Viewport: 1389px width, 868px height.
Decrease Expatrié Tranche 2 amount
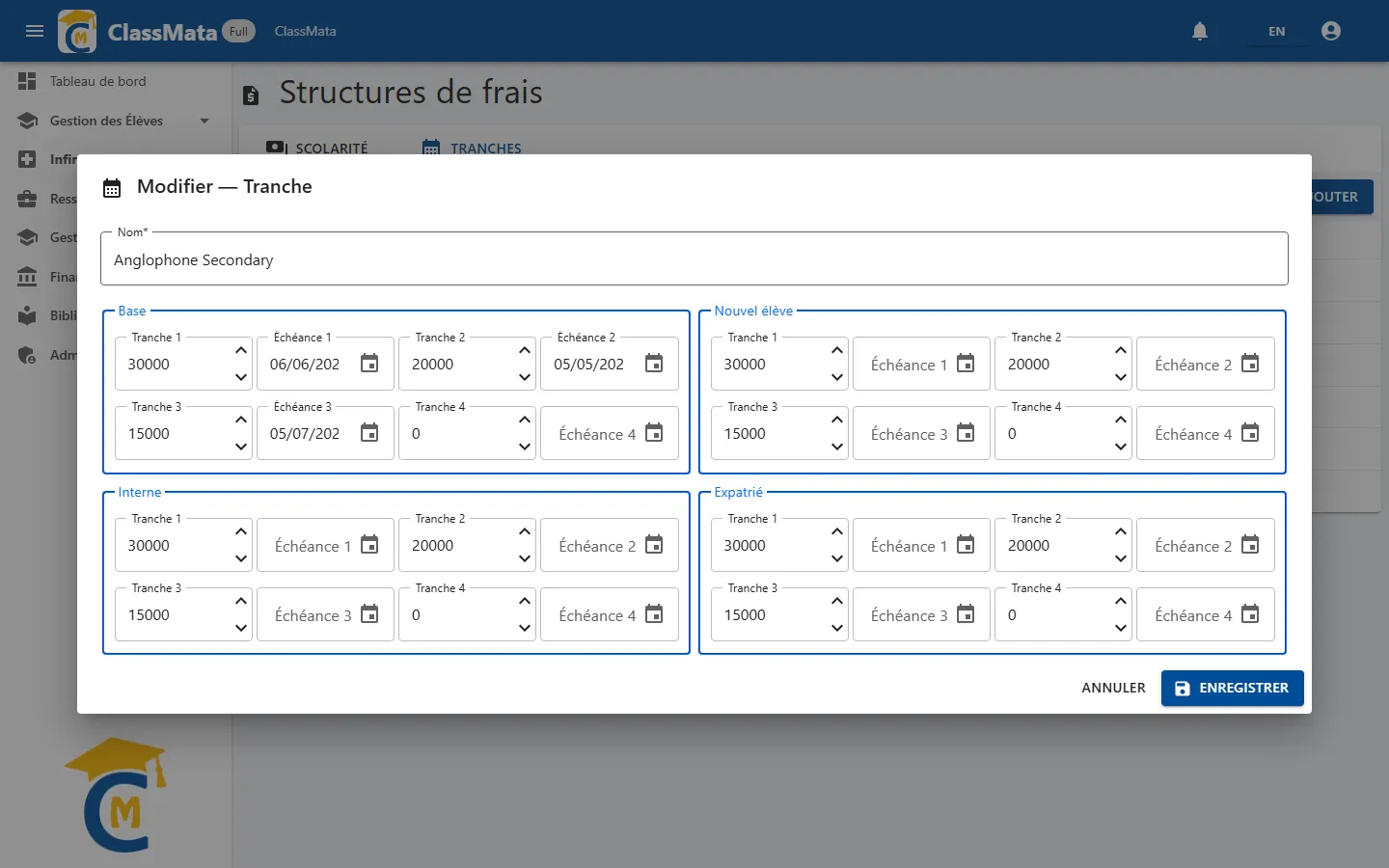[x=1121, y=558]
